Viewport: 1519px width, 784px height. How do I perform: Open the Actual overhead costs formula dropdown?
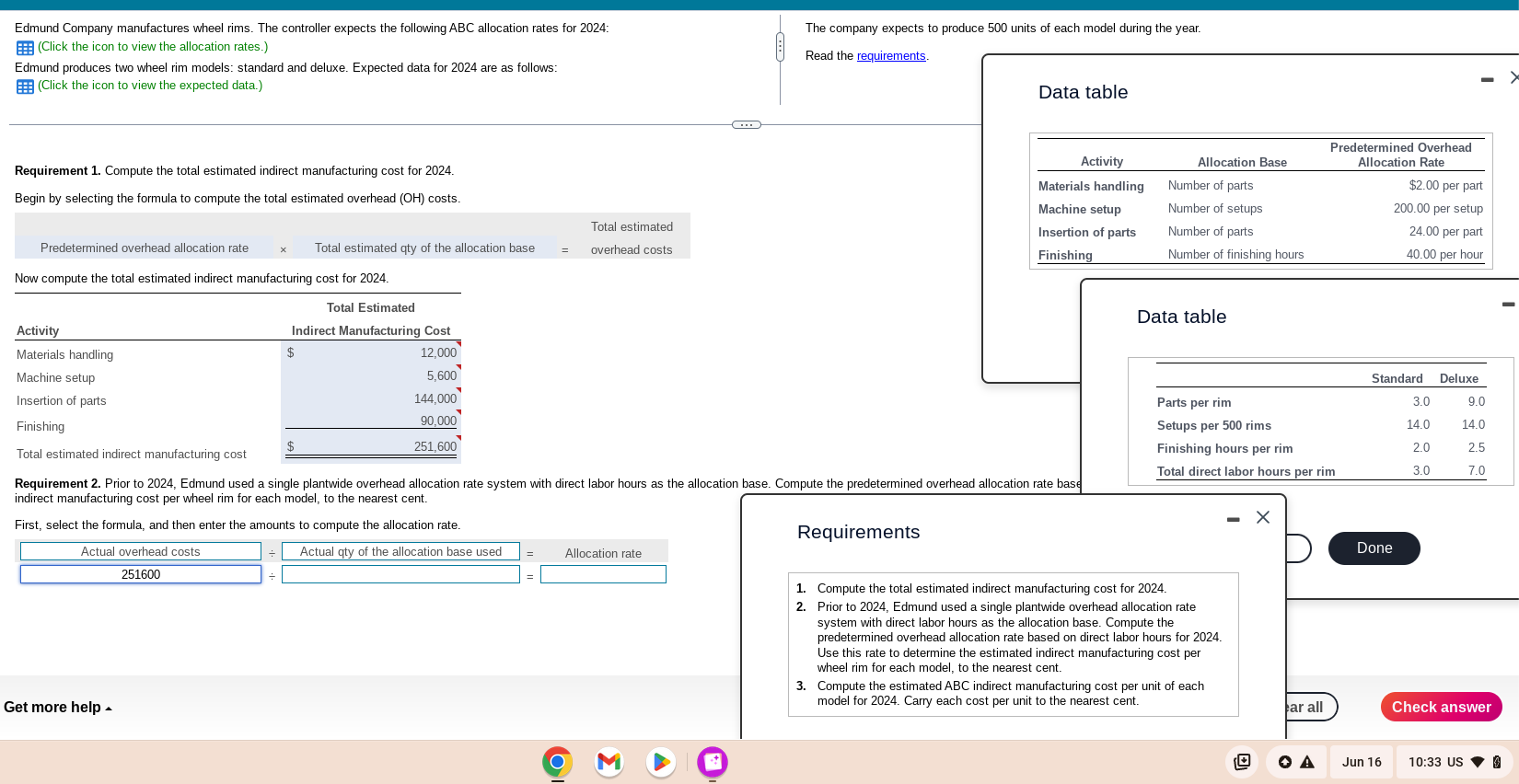click(x=141, y=551)
